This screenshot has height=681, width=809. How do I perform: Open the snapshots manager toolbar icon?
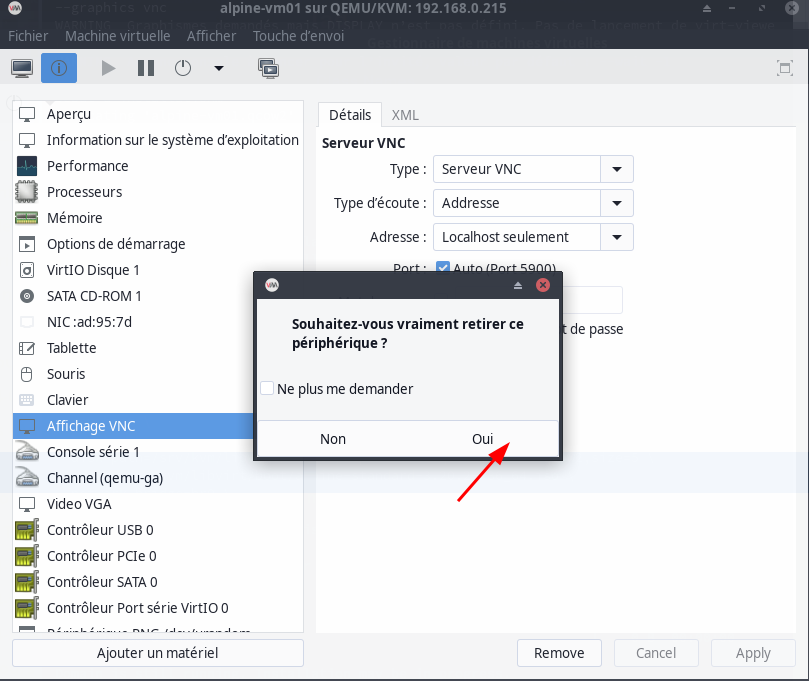click(268, 68)
